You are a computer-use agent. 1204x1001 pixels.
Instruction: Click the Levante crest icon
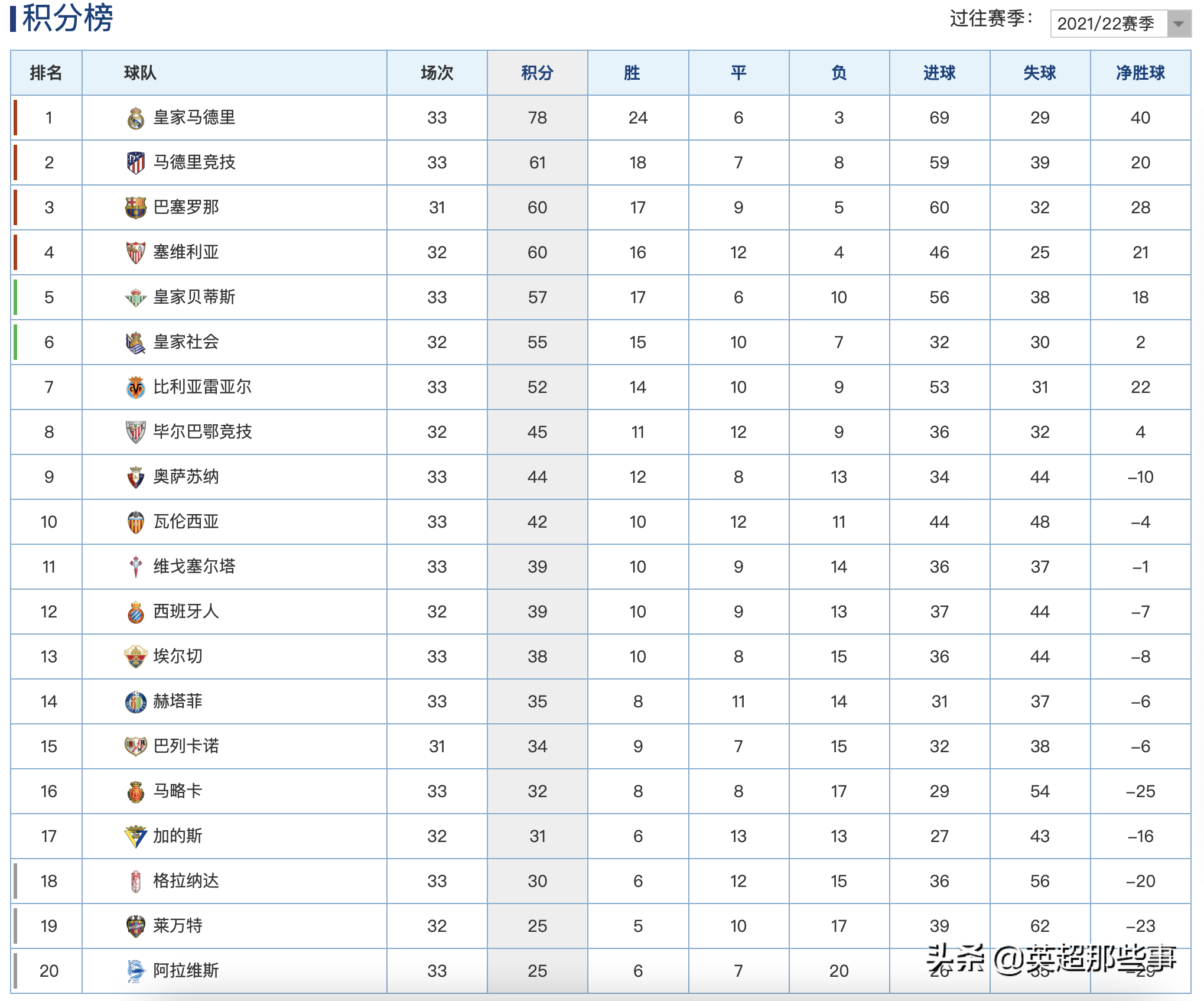[x=136, y=927]
